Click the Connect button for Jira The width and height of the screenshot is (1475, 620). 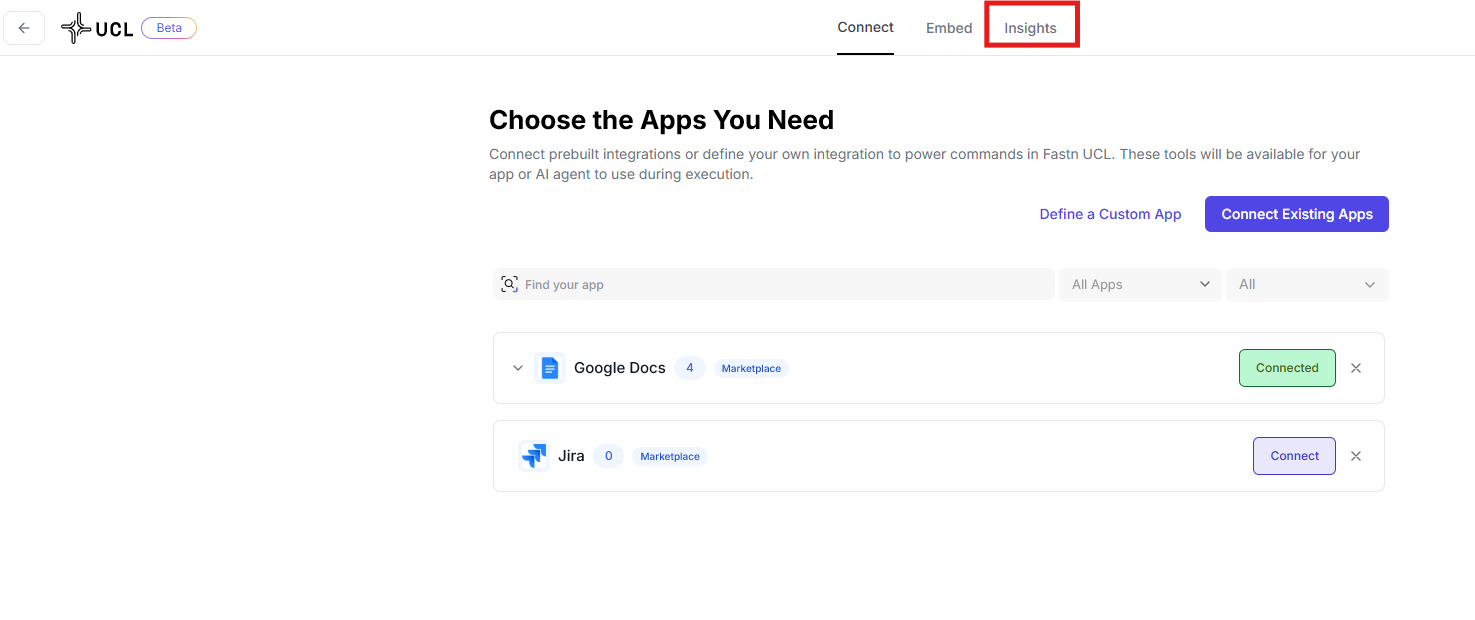pyautogui.click(x=1294, y=456)
